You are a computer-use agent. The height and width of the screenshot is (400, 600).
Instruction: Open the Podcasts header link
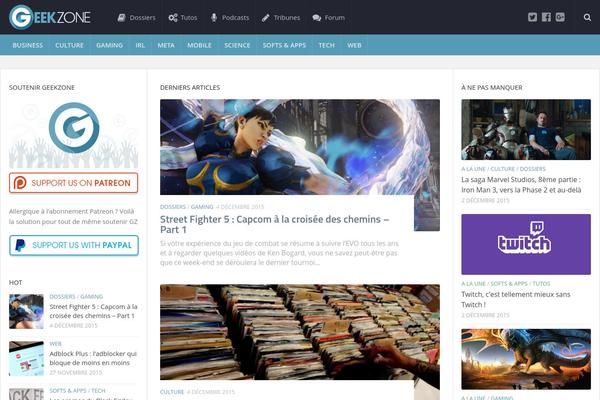click(230, 18)
